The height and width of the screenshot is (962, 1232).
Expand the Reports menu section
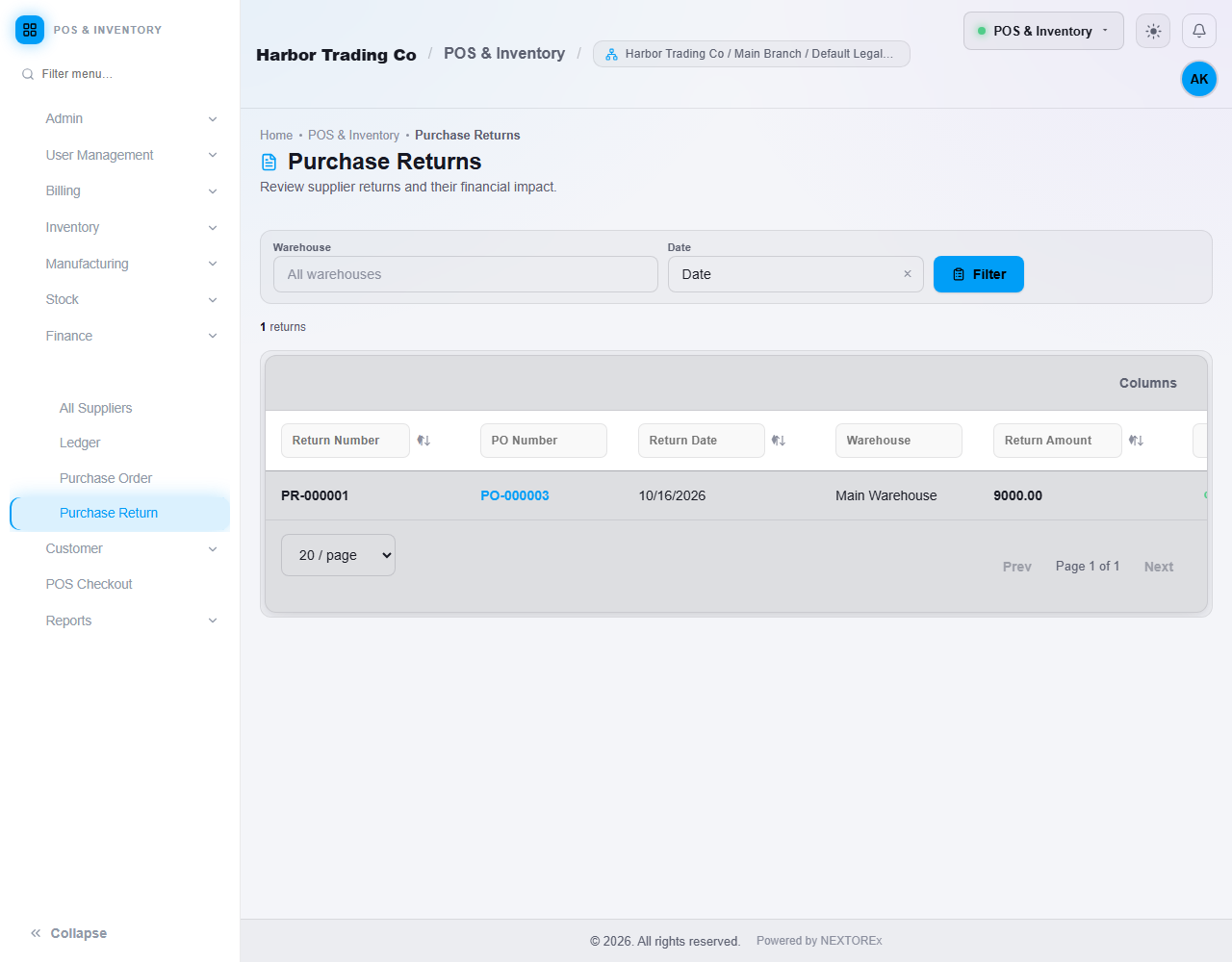131,620
